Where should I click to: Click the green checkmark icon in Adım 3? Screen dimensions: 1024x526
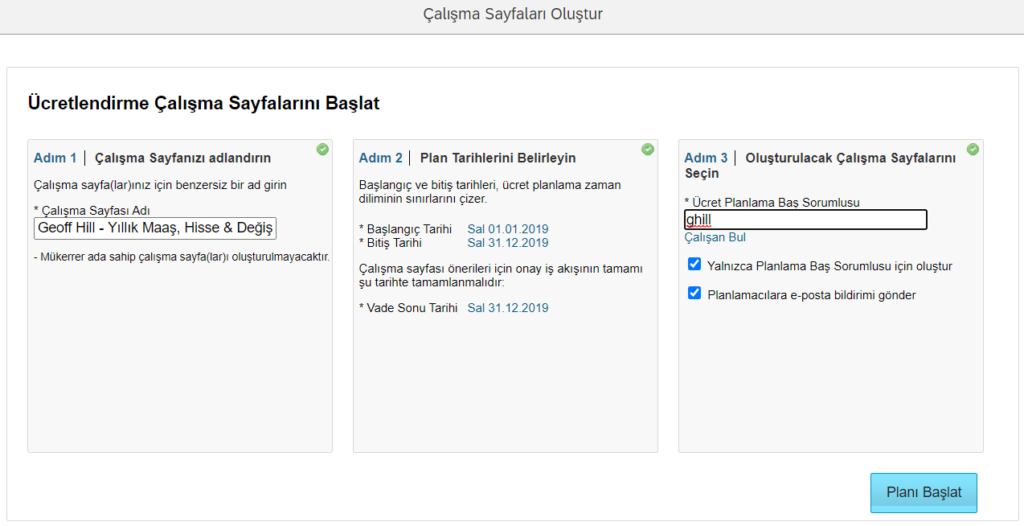pos(972,149)
